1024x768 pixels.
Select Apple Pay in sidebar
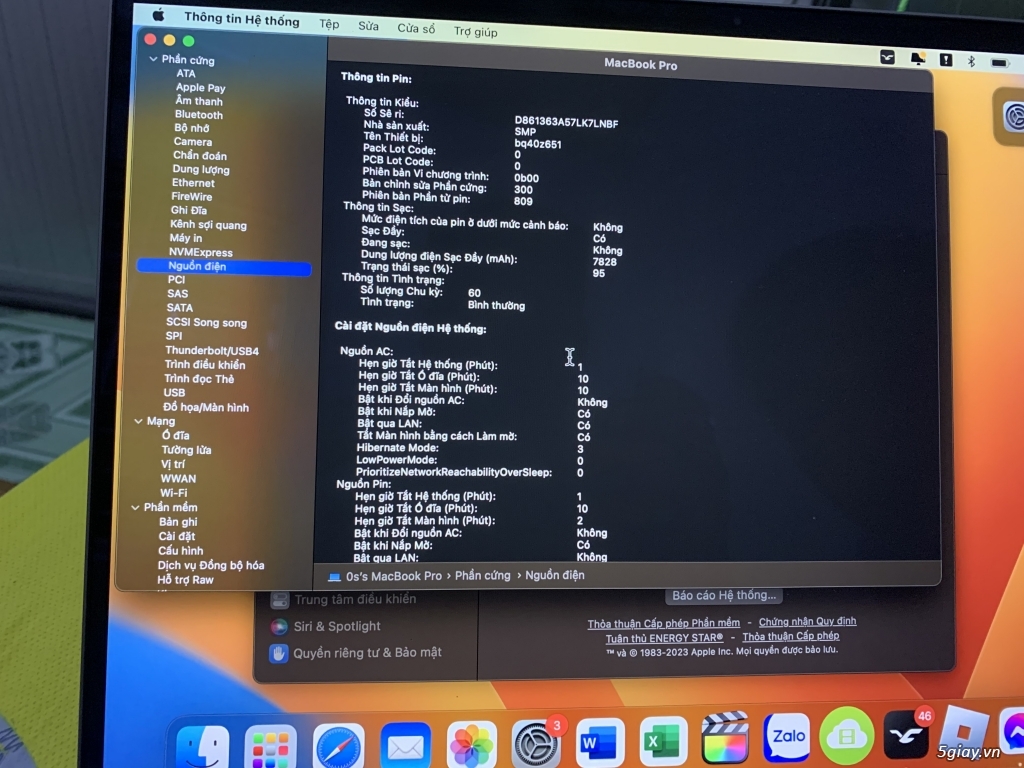tap(200, 87)
